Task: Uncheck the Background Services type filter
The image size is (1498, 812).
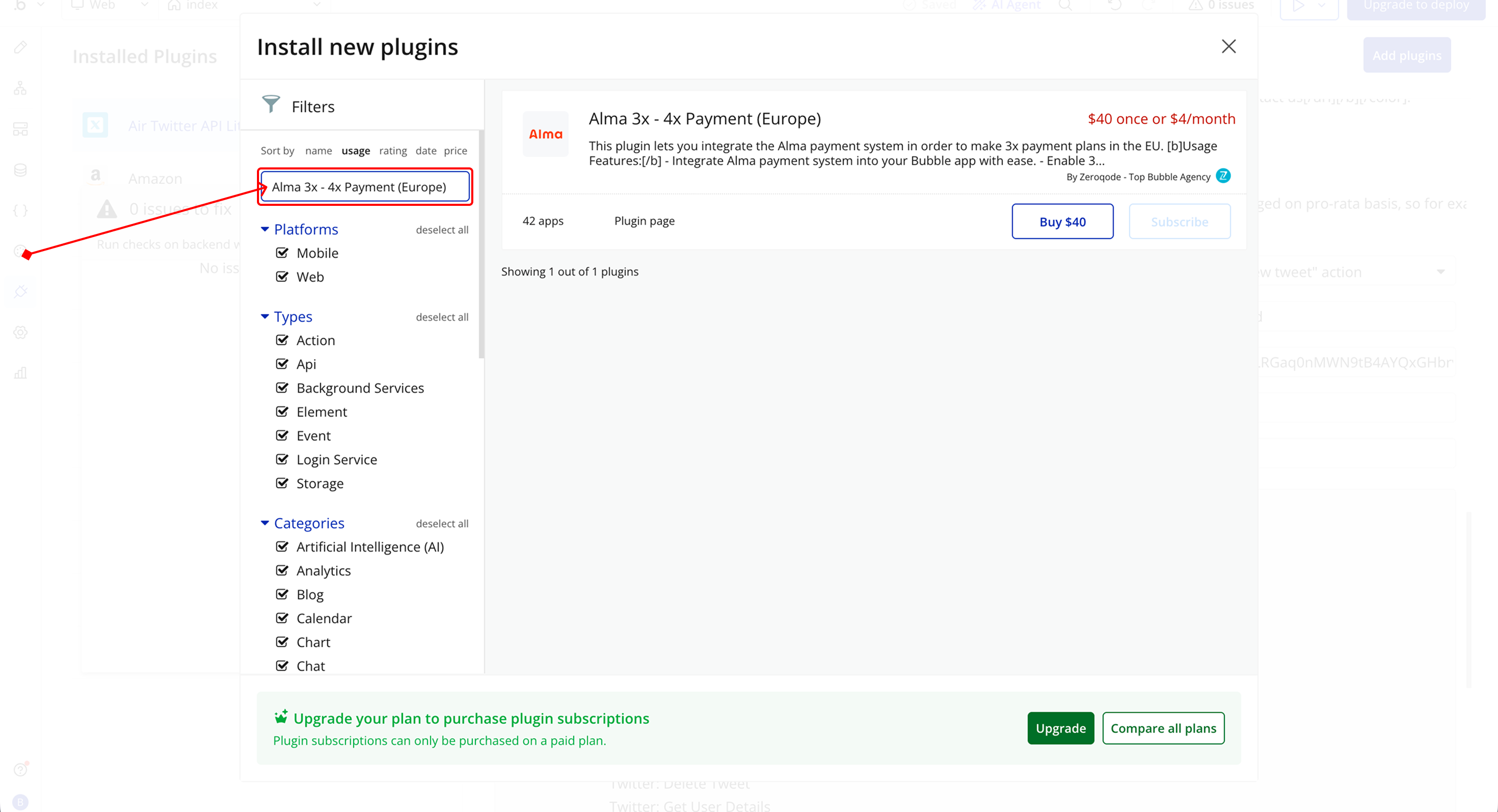Action: 282,388
